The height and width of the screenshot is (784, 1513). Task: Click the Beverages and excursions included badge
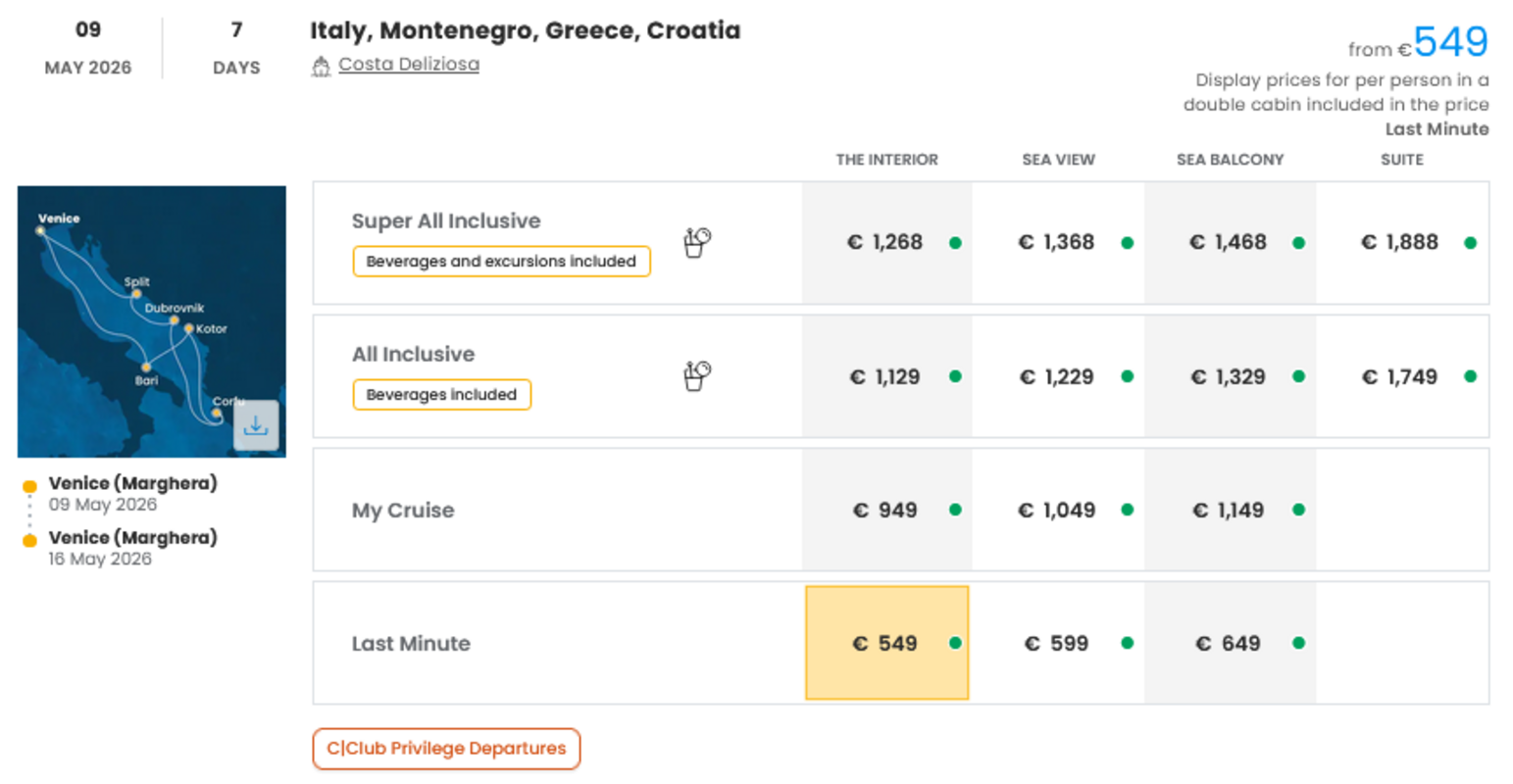tap(501, 262)
